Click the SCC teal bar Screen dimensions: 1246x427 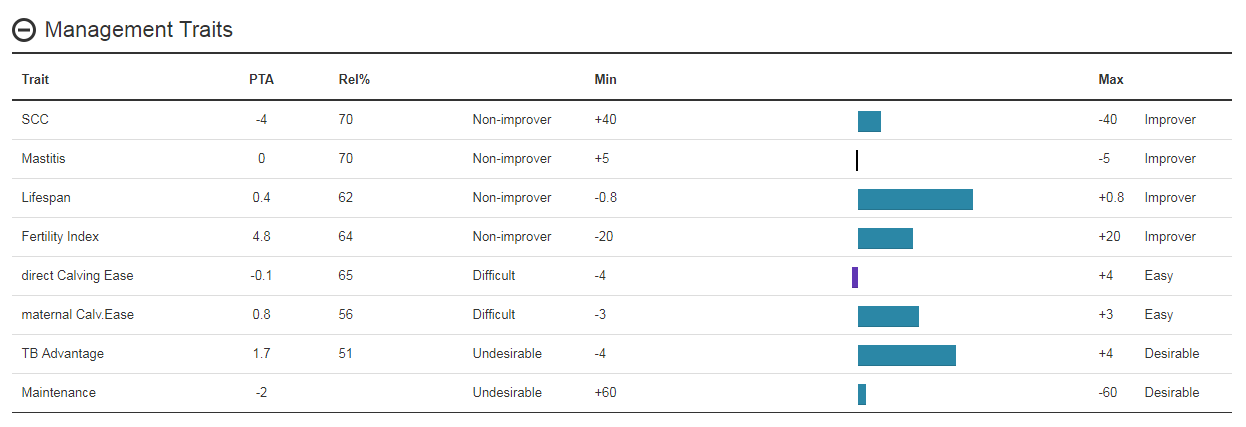point(869,121)
